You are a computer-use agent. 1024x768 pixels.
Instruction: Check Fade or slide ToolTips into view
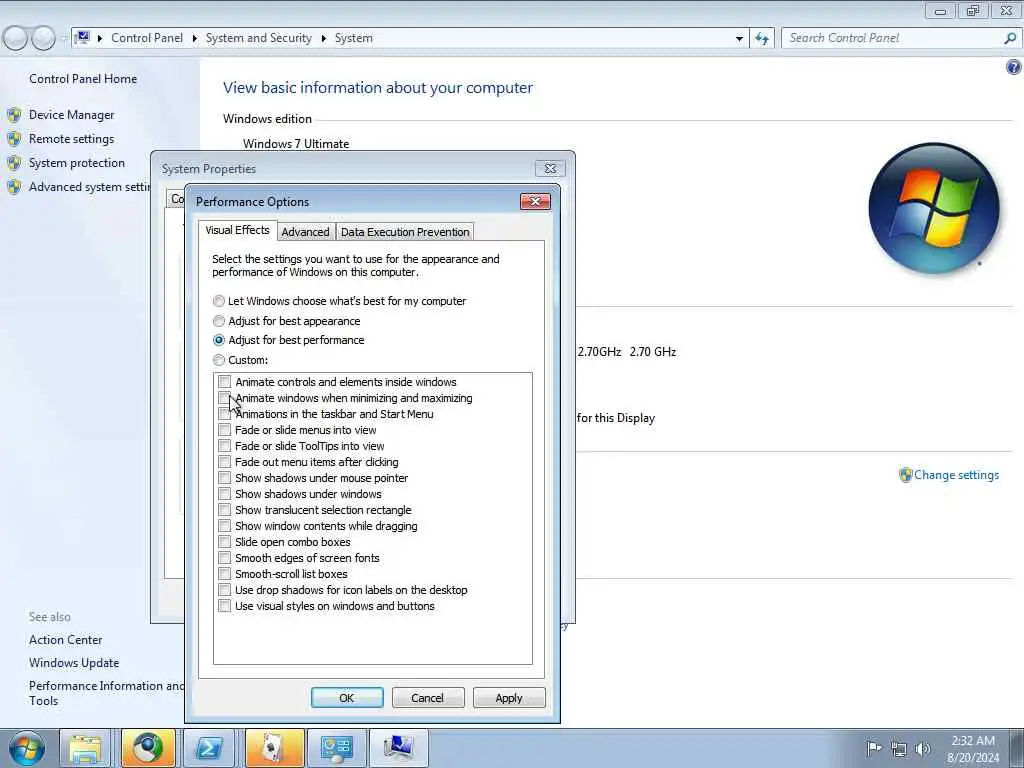tap(225, 446)
